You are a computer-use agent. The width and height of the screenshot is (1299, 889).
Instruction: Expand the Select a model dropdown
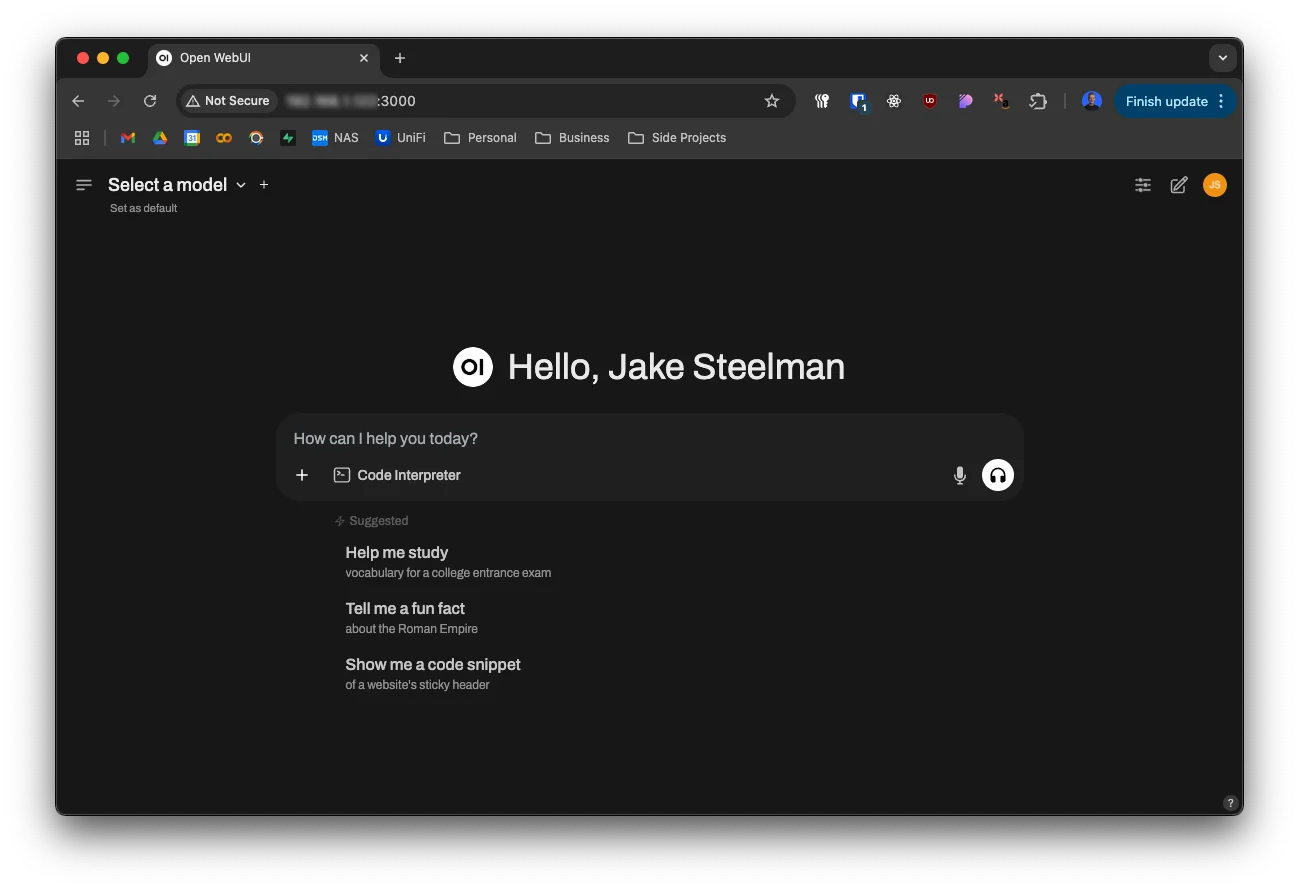click(177, 185)
